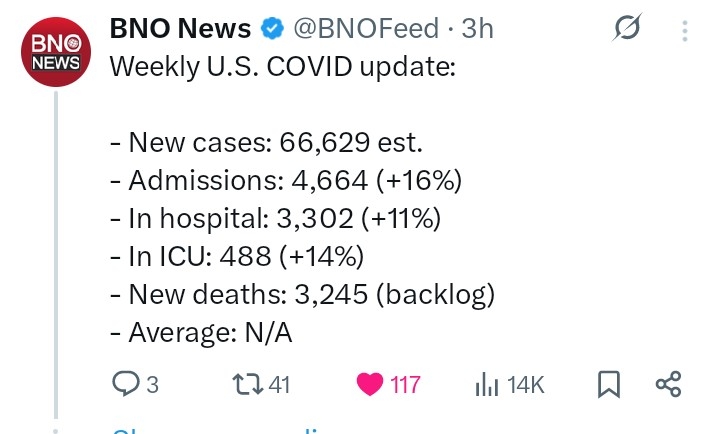Click the reply count 3
The width and height of the screenshot is (720, 434).
tap(153, 384)
